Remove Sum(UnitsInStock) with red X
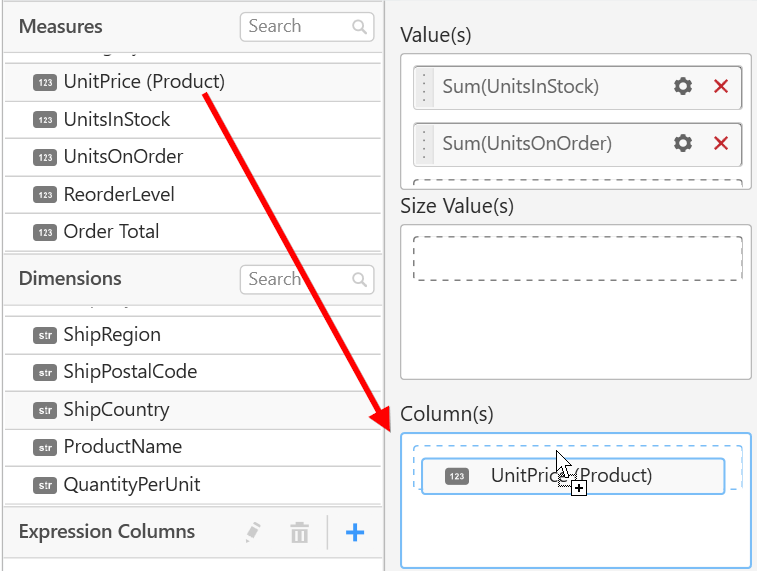The width and height of the screenshot is (757, 571). (x=721, y=87)
